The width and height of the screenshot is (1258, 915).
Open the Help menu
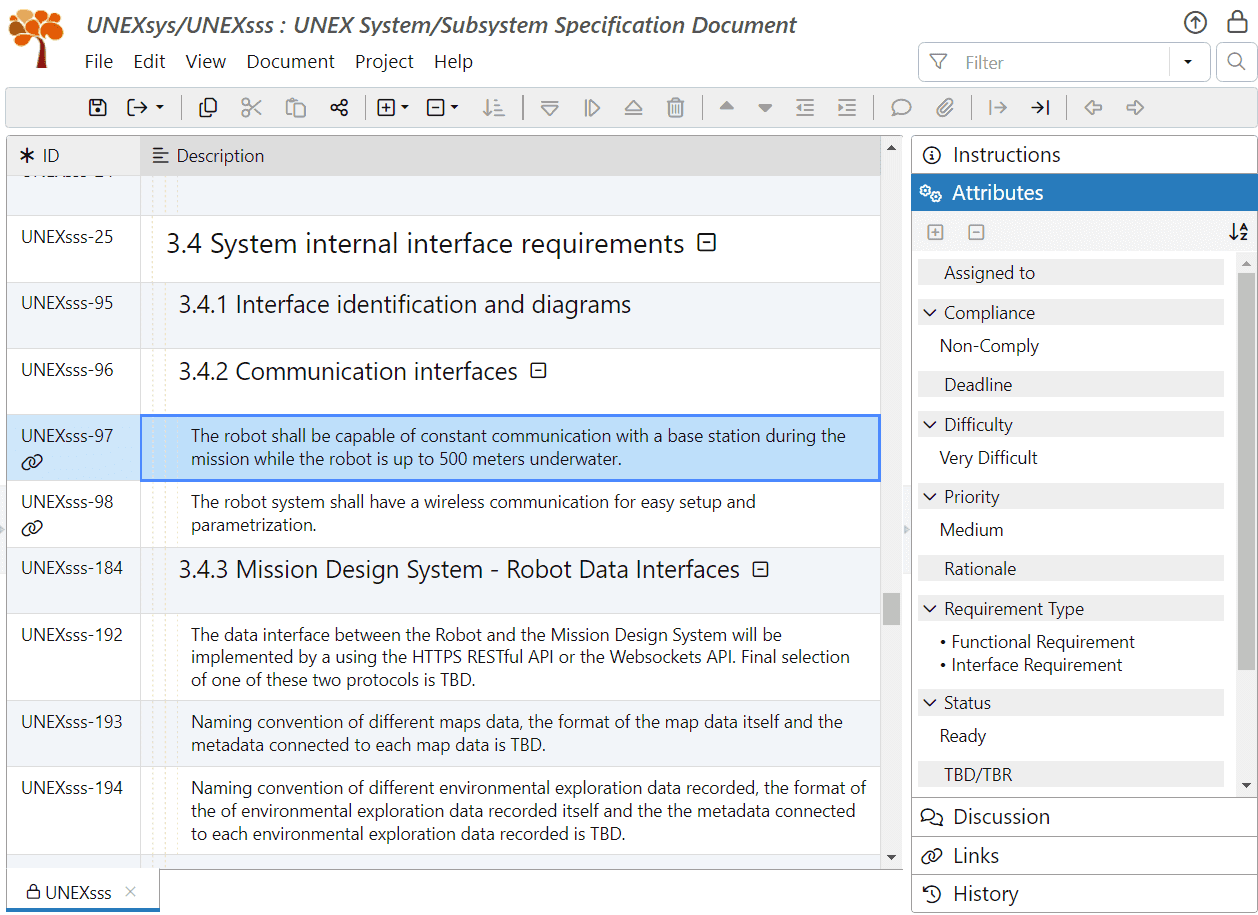click(x=453, y=62)
